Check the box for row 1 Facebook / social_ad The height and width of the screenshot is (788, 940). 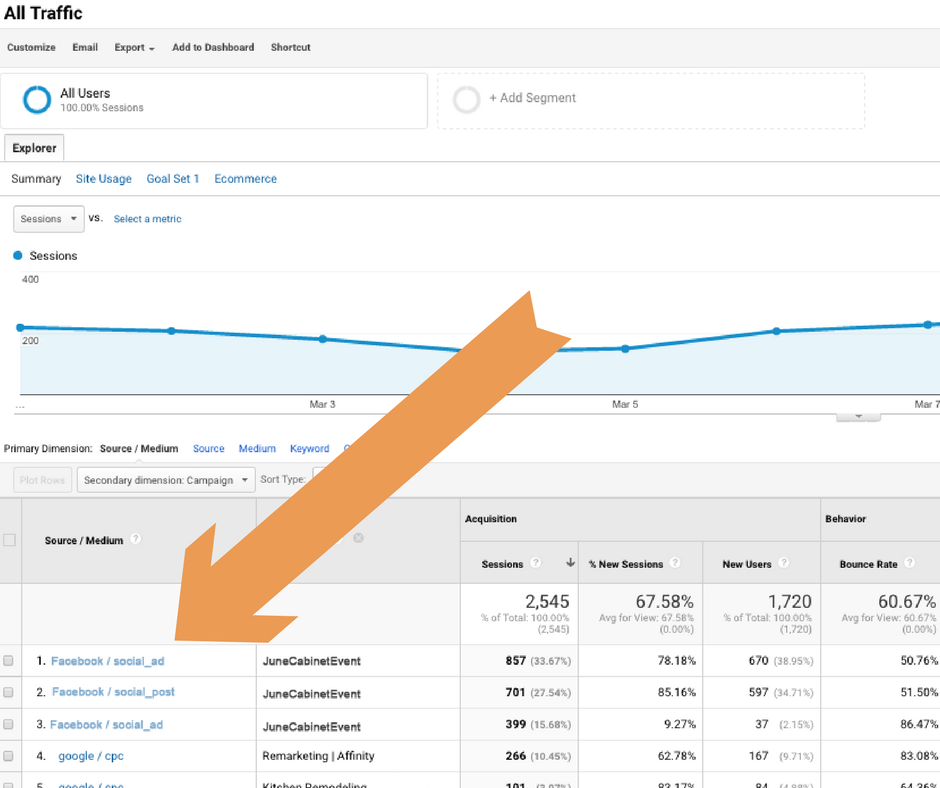coord(9,661)
